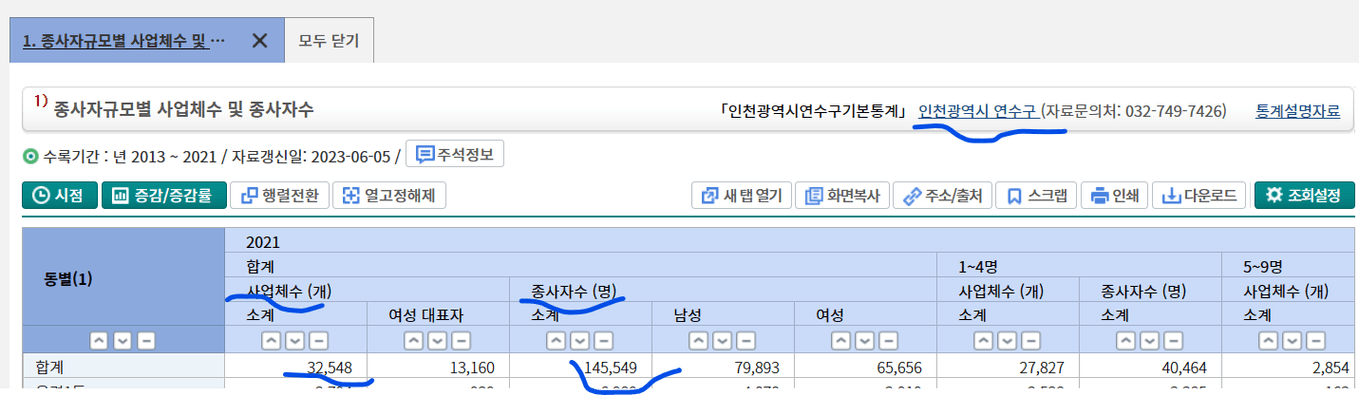The image size is (1359, 397).
Task: Copy the screen with 화면복사
Action: 842,195
